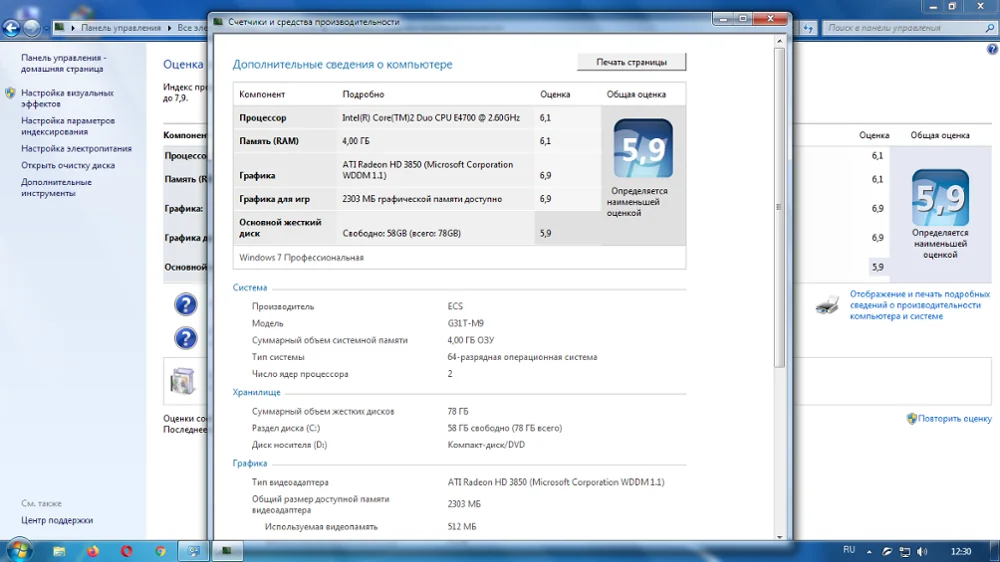Click the Show Desktop strip
This screenshot has height=562, width=1000.
(995, 551)
